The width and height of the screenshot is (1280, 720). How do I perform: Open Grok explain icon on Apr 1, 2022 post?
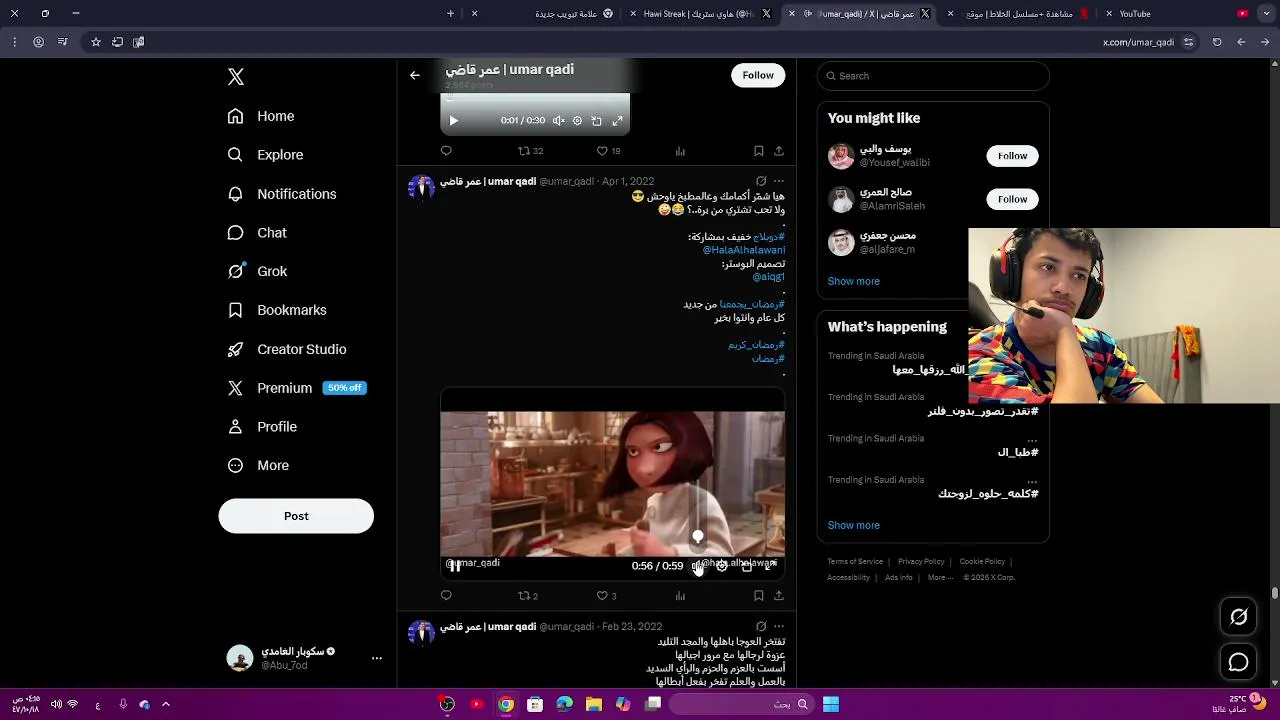pos(761,181)
